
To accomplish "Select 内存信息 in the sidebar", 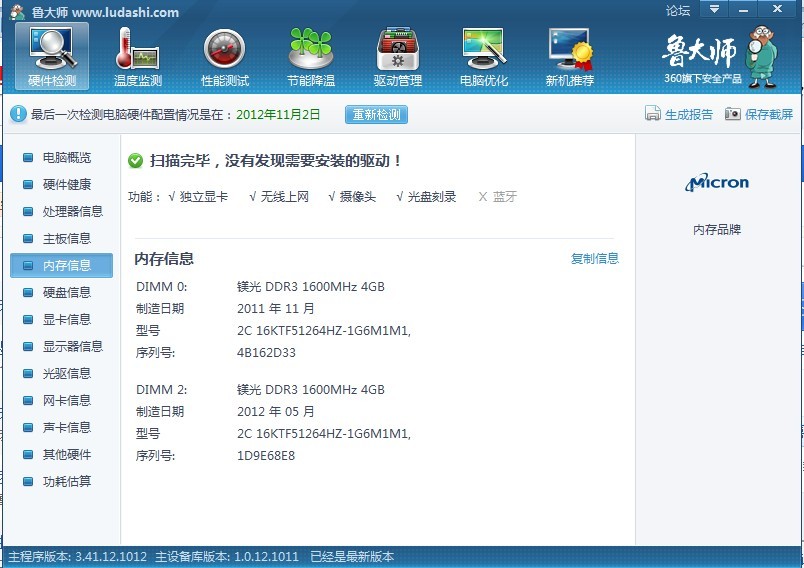I will pyautogui.click(x=62, y=266).
